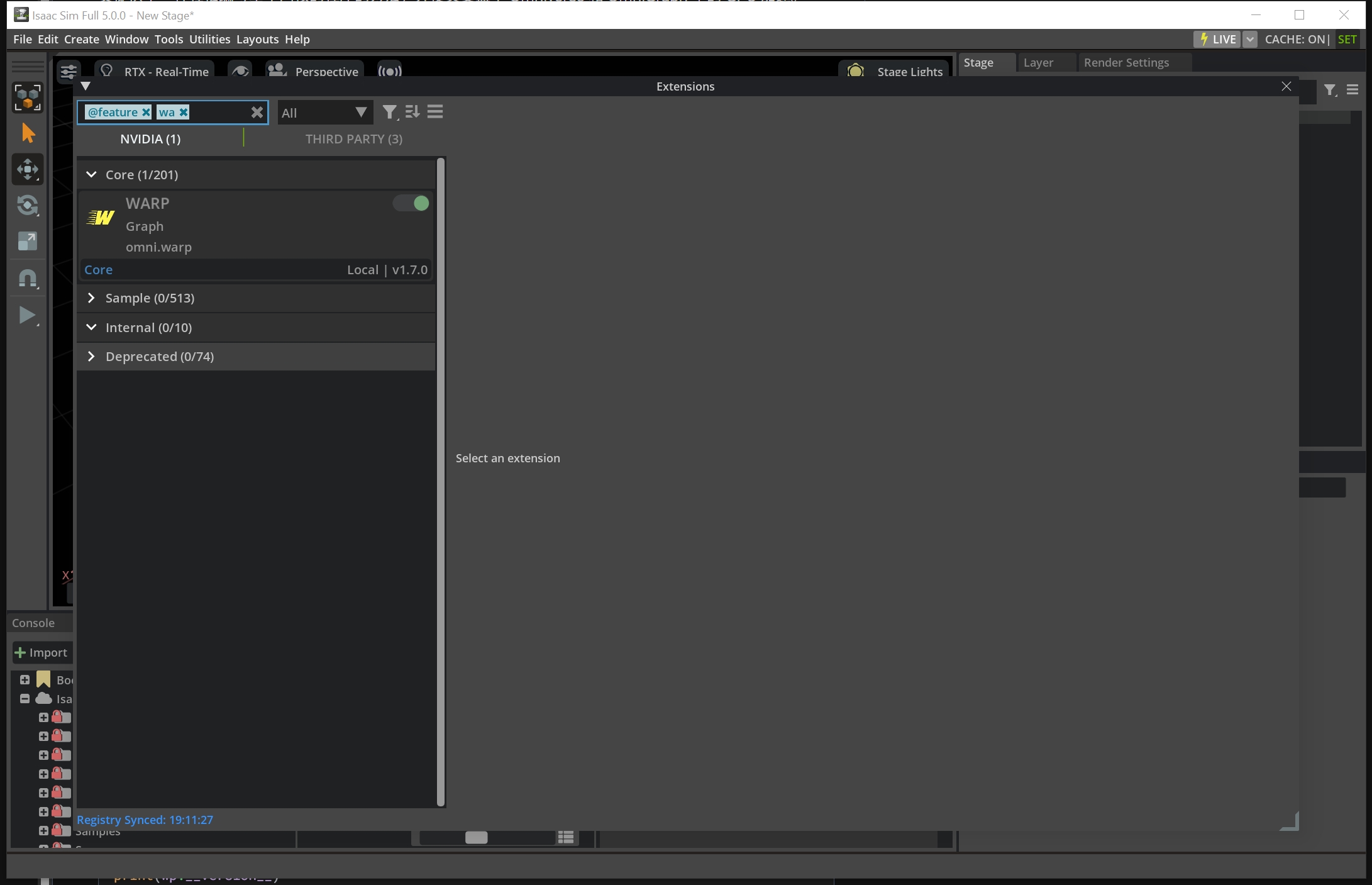Remove the wa tag from the search field
1372x885 pixels.
coord(182,112)
